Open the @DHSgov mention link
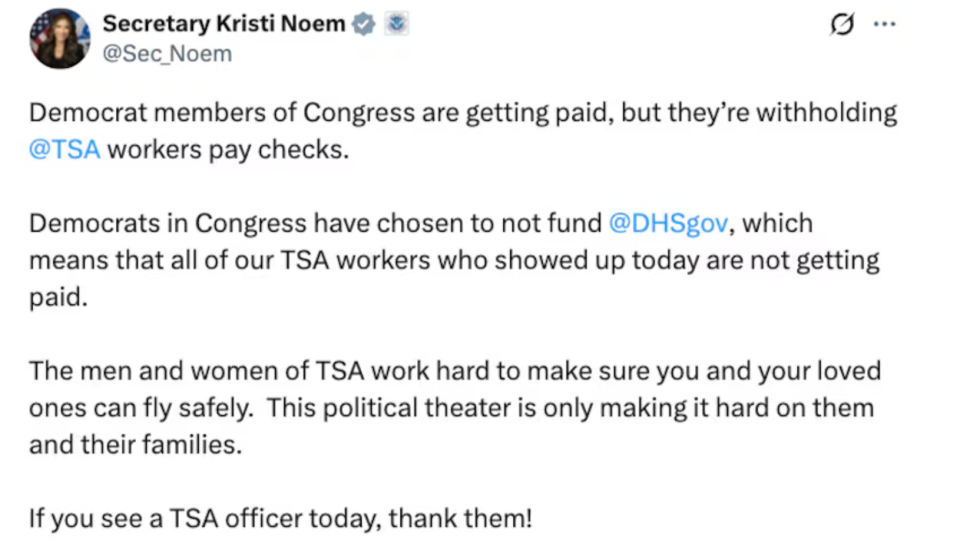Image resolution: width=960 pixels, height=543 pixels. pos(668,222)
